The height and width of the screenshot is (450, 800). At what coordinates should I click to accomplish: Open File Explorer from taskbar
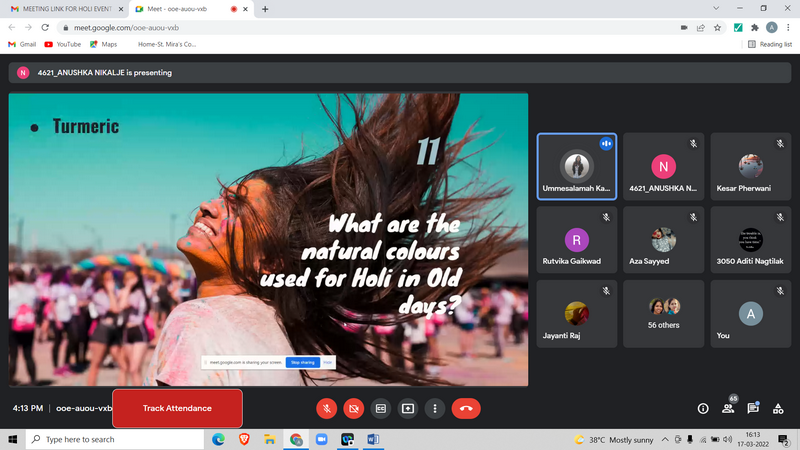pos(270,439)
